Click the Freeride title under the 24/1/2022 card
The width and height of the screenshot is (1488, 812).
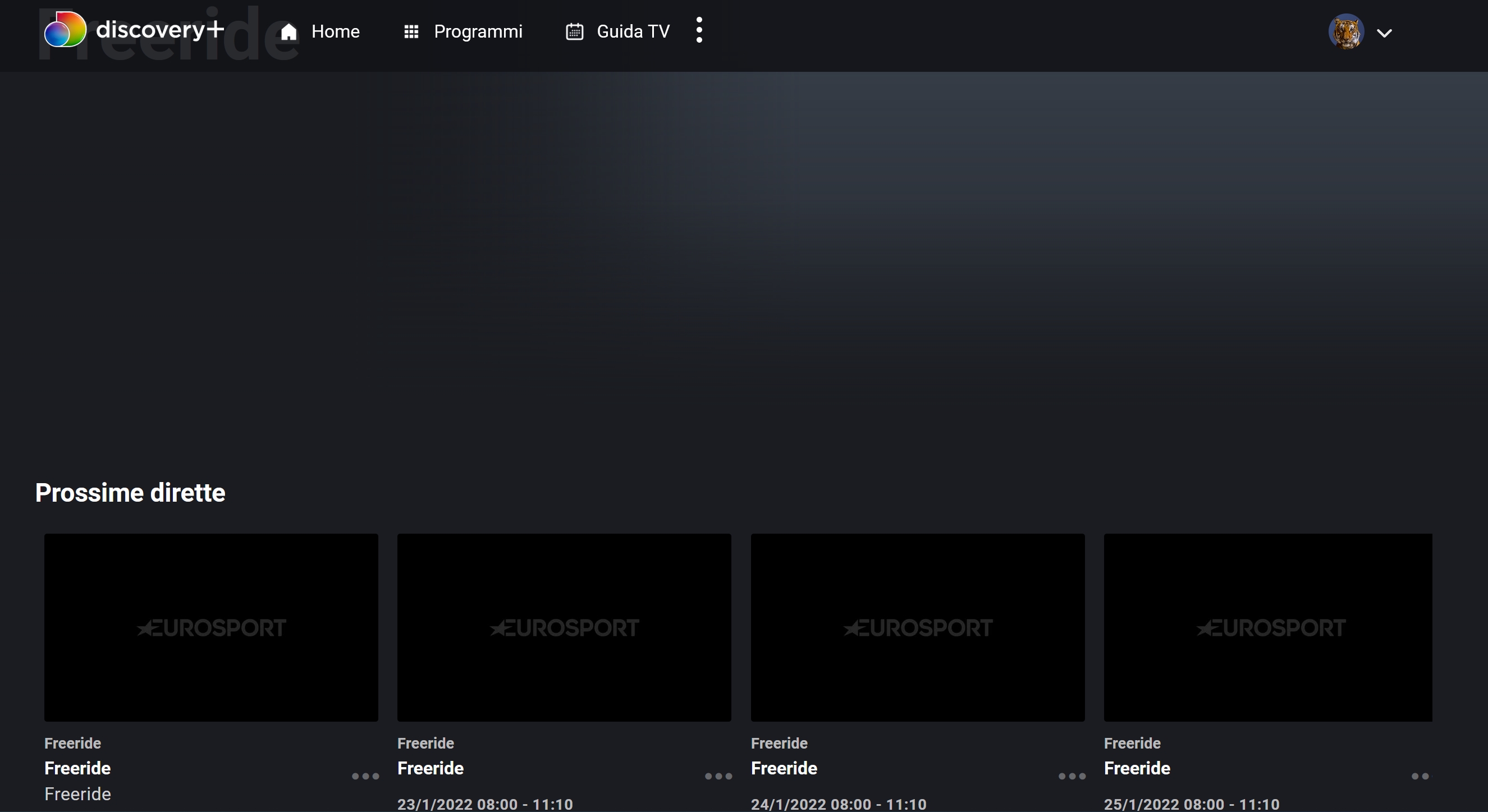(x=784, y=768)
